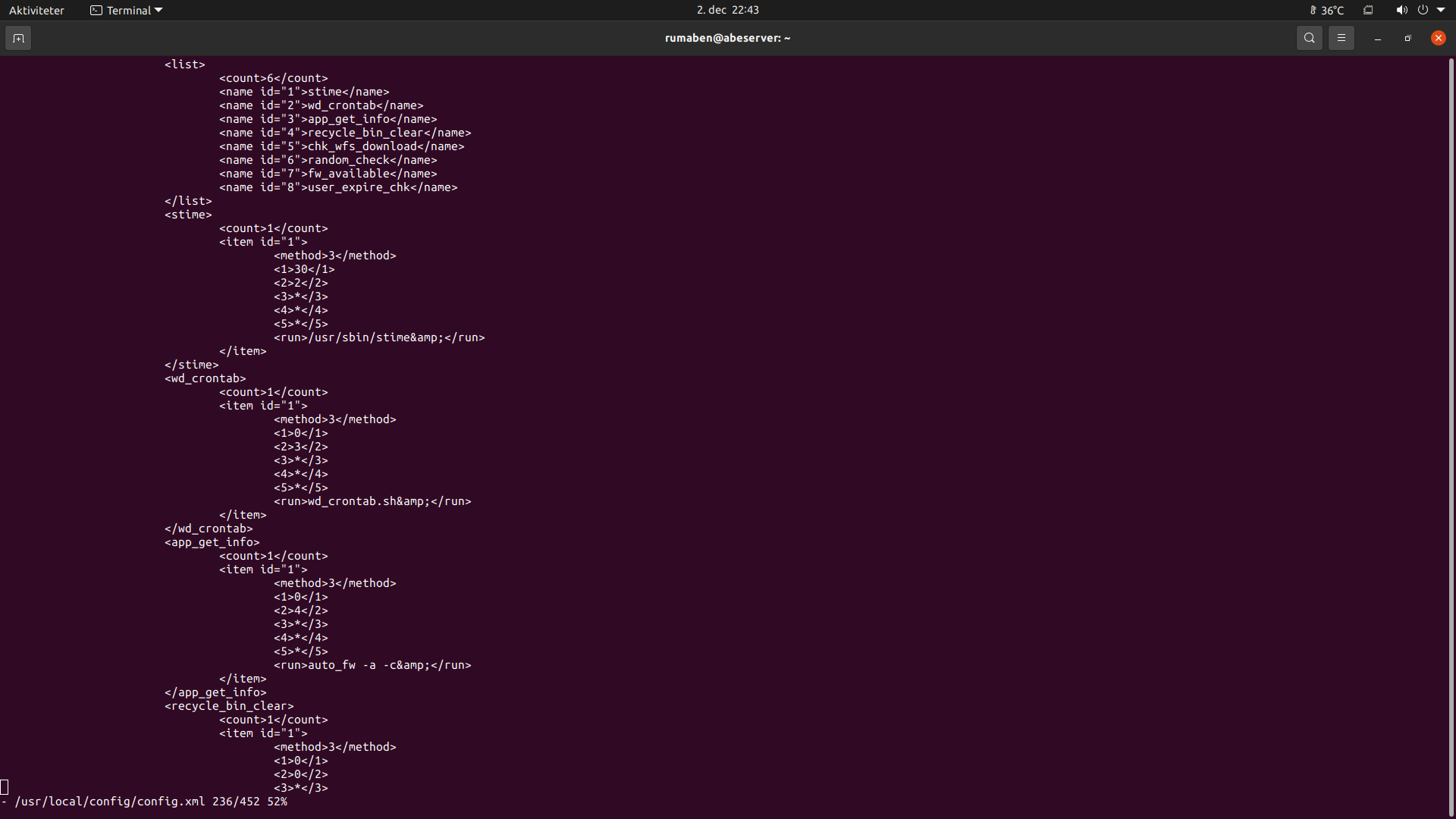Click the power icon in top bar
Screen dimensions: 1456x819
[1423, 10]
